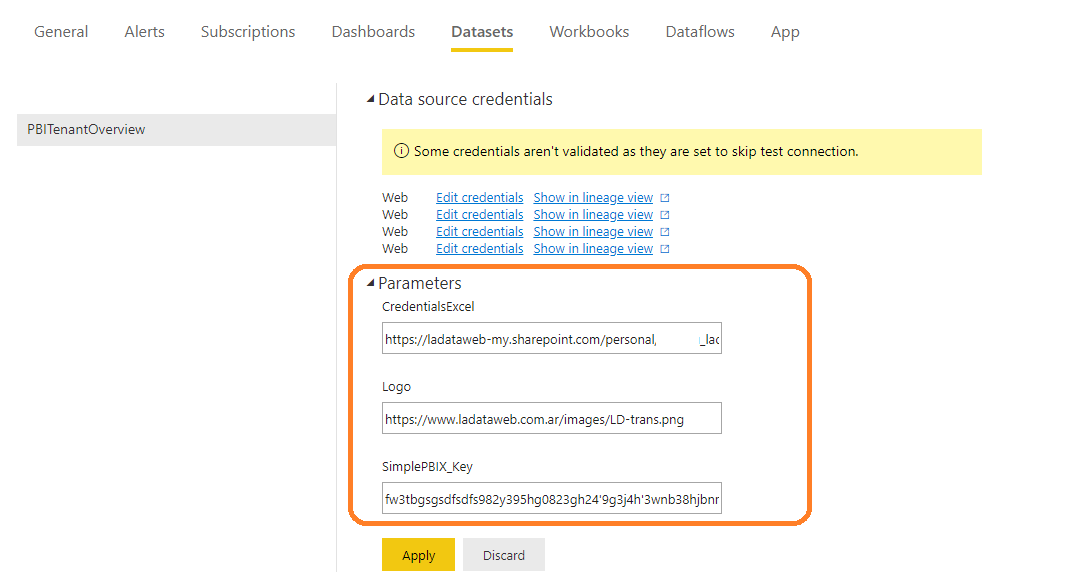Click into the Logo URL input field
Image resolution: width=1066 pixels, height=572 pixels.
coord(551,419)
